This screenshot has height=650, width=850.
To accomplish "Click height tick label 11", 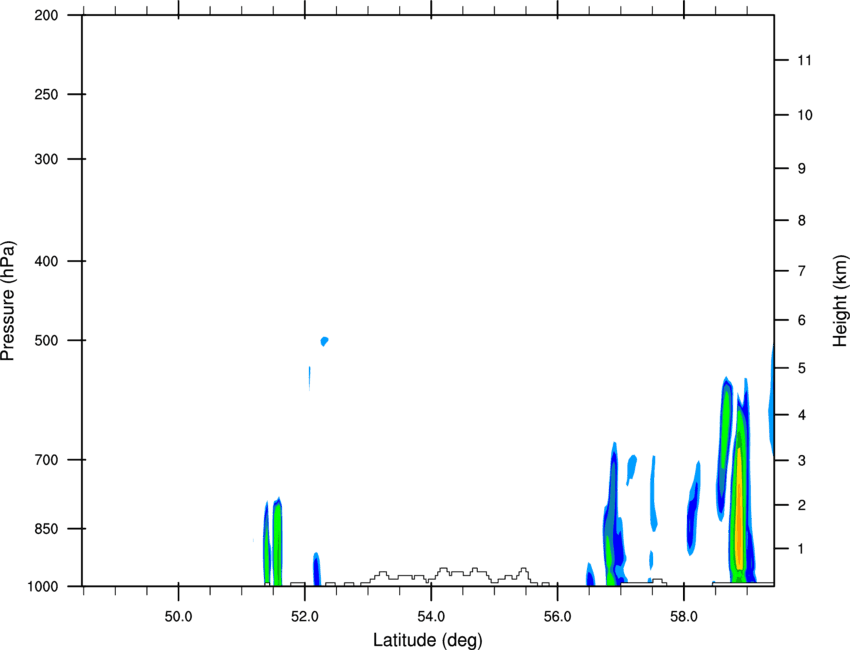I will (804, 60).
